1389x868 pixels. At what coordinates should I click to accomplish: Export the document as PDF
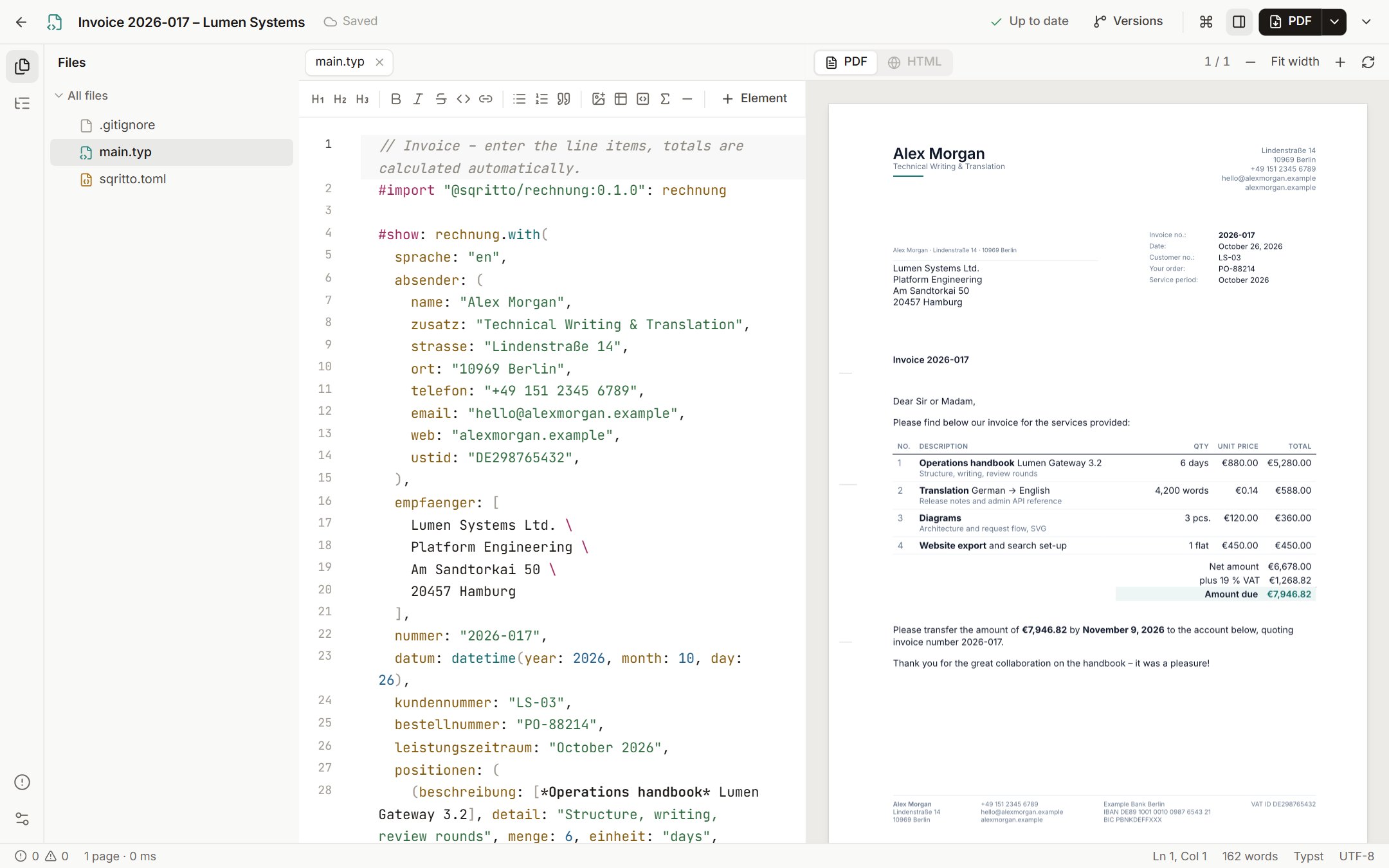tap(1290, 22)
